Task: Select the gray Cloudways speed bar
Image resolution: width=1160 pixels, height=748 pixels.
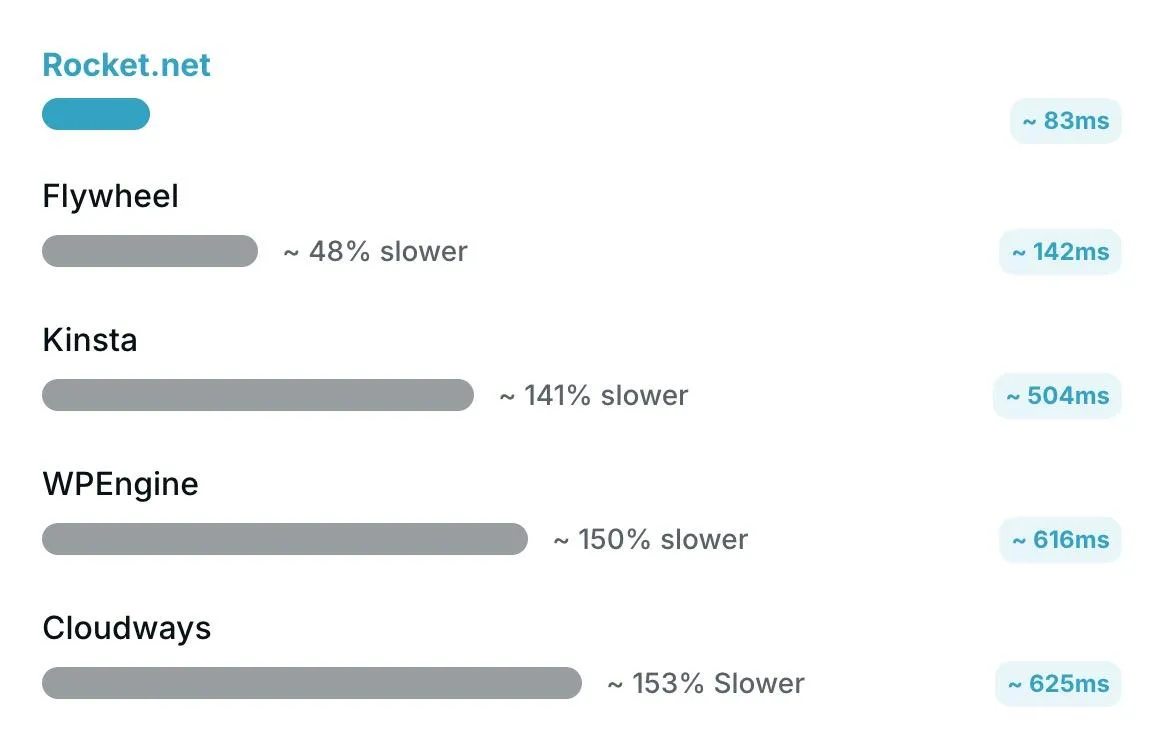Action: (x=312, y=683)
